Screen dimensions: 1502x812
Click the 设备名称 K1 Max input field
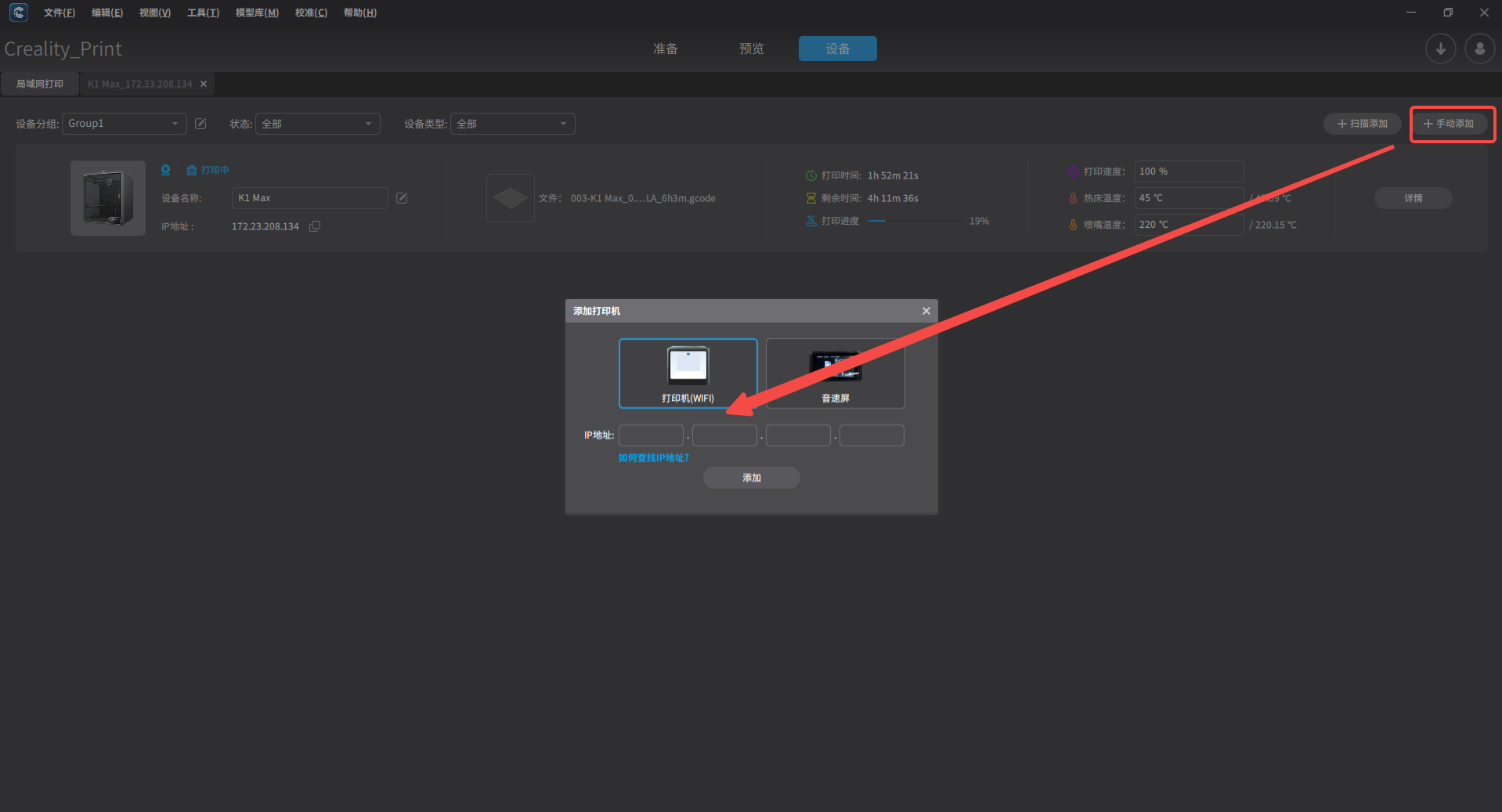[x=310, y=198]
